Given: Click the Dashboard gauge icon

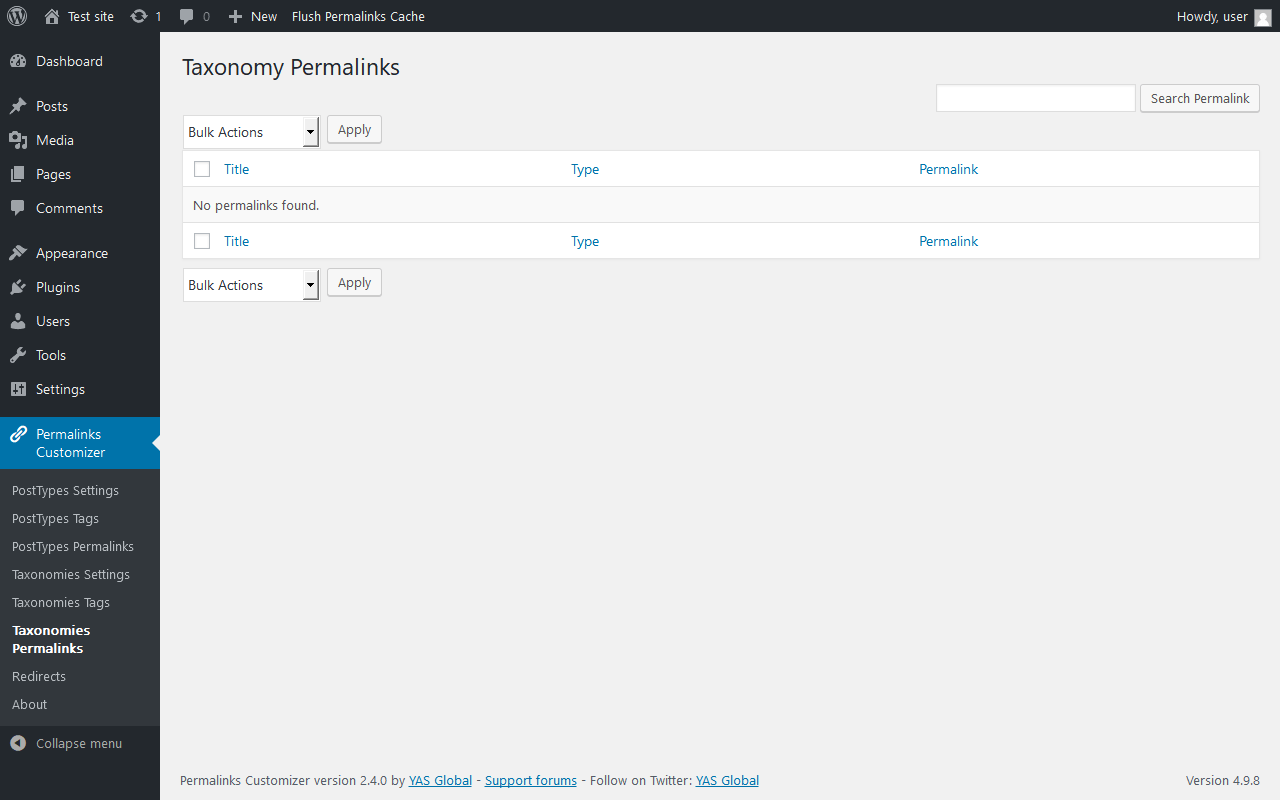Looking at the screenshot, I should pyautogui.click(x=18, y=61).
